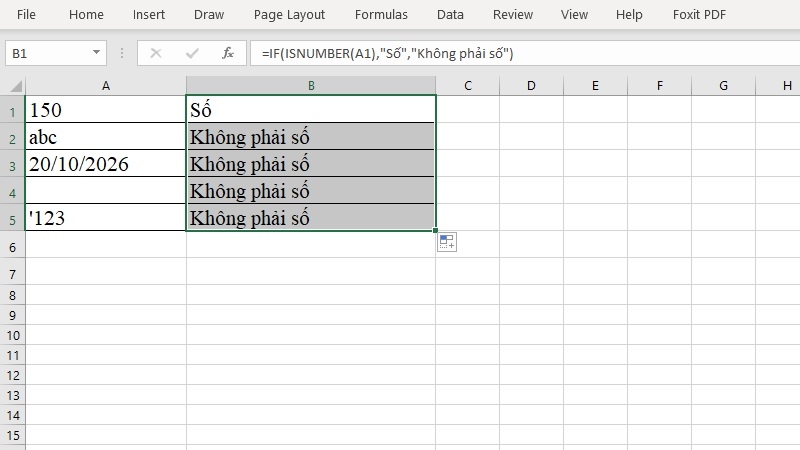Expand the Name Box dropdown arrow

pyautogui.click(x=96, y=53)
